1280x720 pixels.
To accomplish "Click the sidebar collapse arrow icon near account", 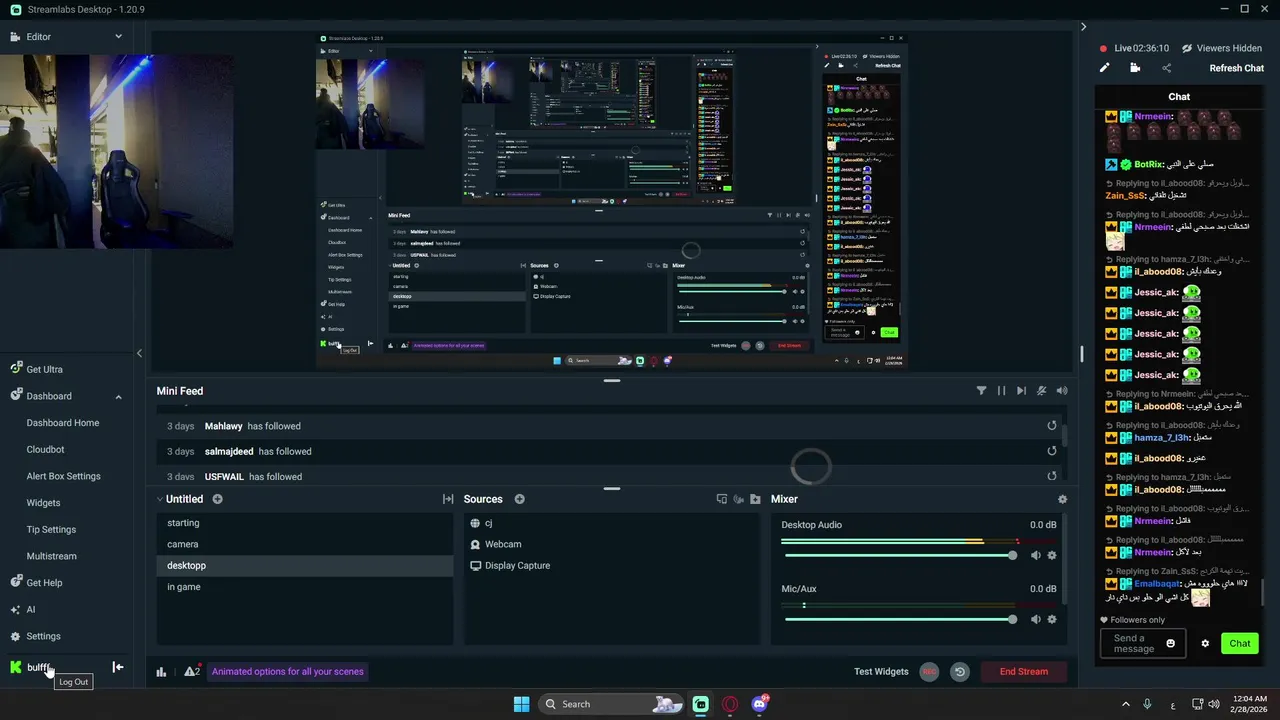I will 117,667.
